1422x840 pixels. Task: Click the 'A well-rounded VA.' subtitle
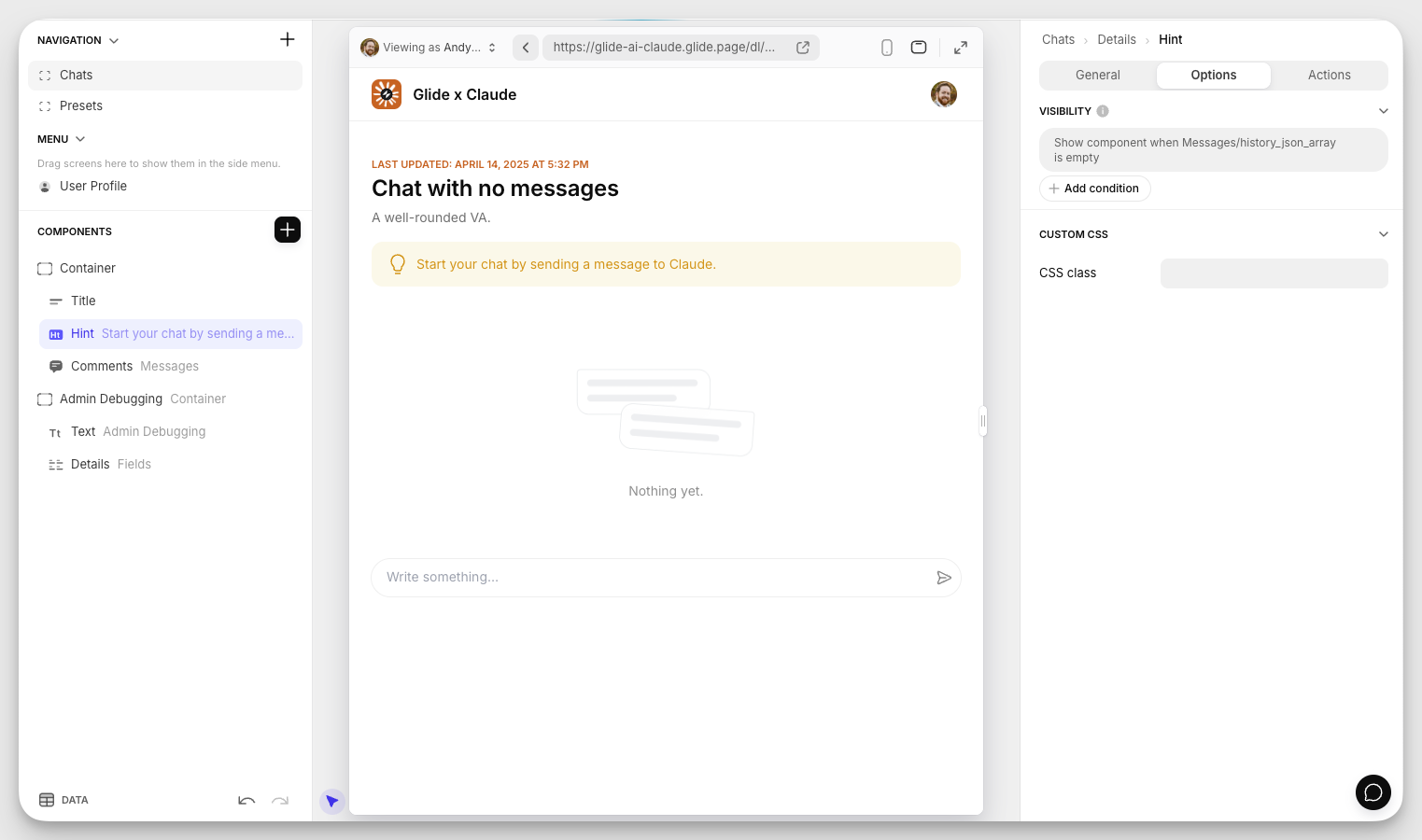(431, 217)
